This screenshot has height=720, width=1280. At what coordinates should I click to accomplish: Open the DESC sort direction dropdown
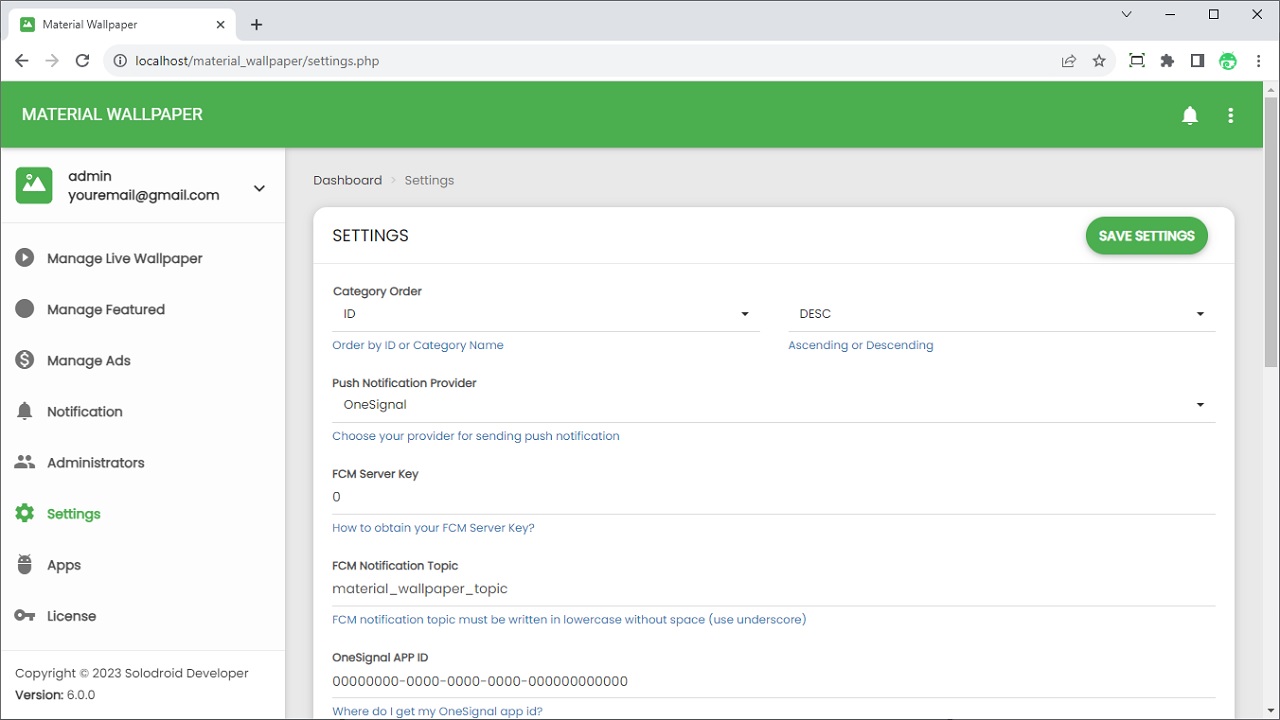coord(1001,314)
